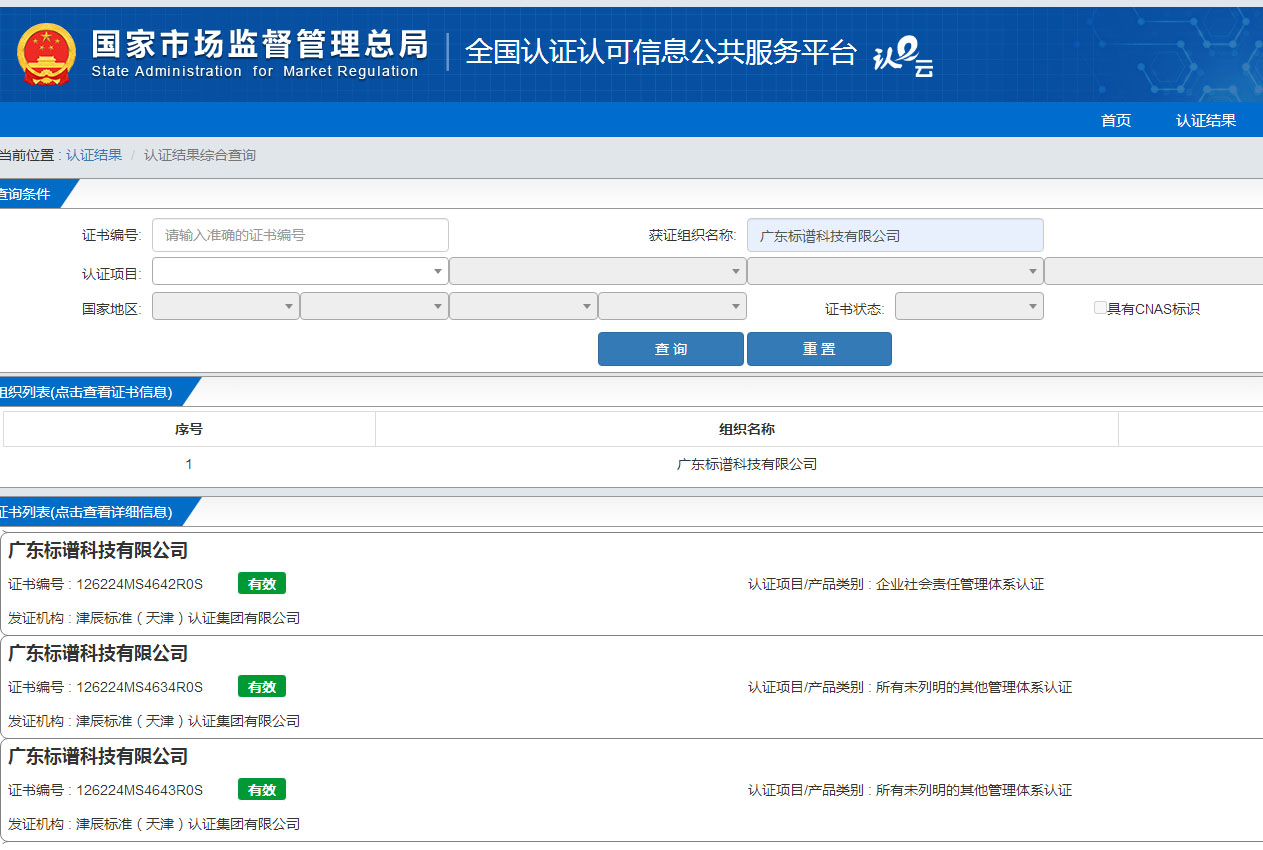The image size is (1263, 850).
Task: Open the last 国家地区 dropdown
Action: pos(672,307)
